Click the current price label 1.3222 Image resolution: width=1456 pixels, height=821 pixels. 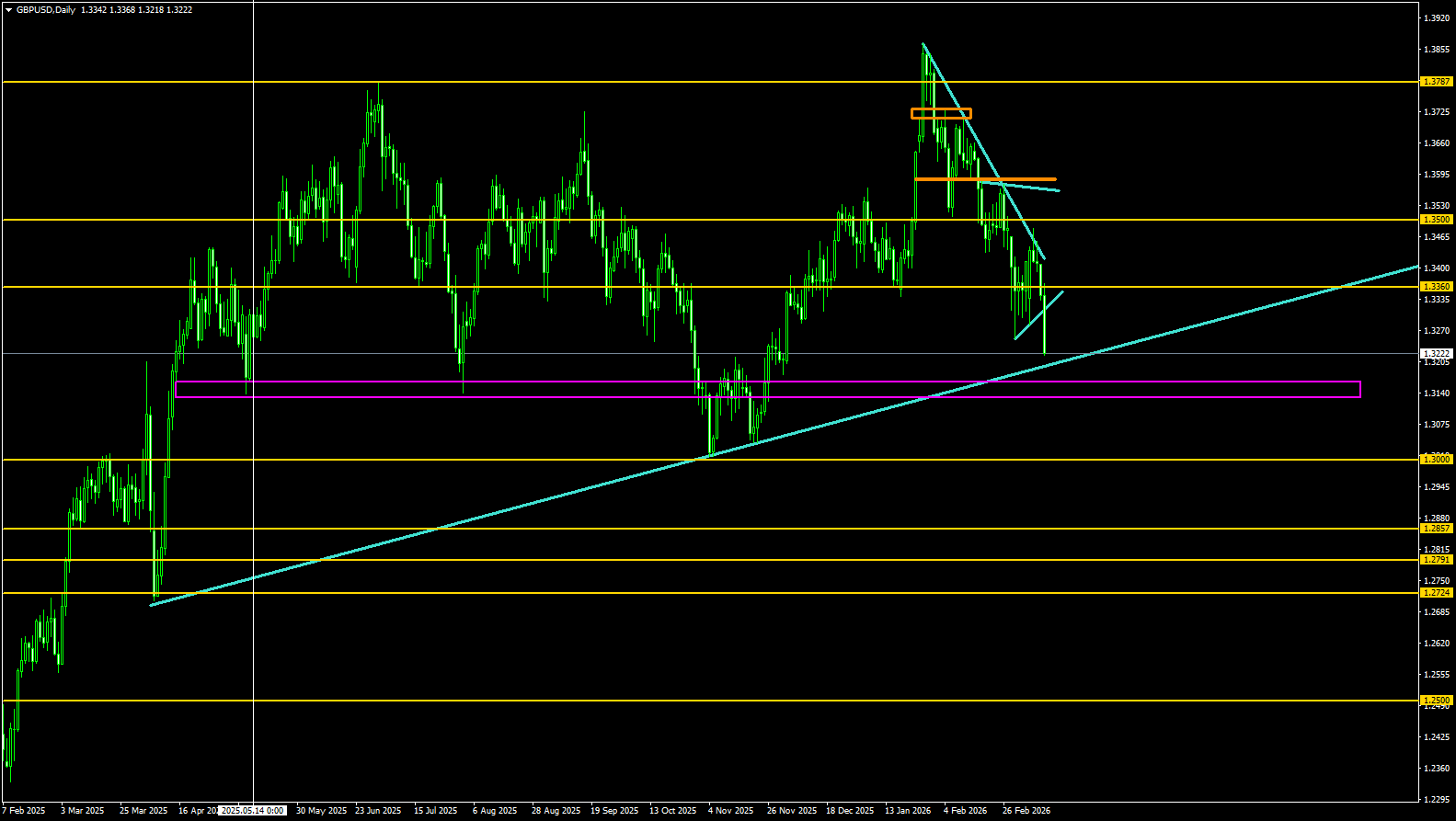(1437, 353)
